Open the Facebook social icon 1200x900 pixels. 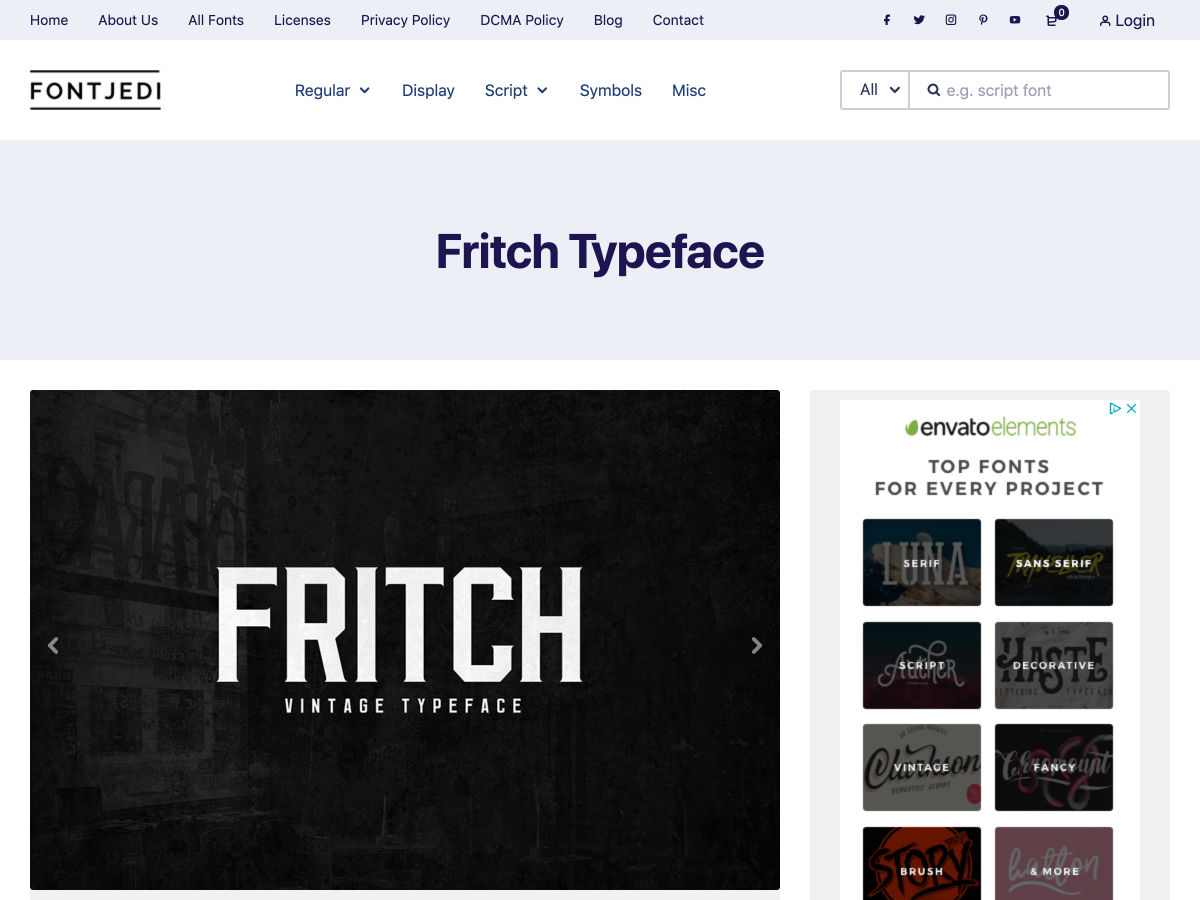click(886, 20)
